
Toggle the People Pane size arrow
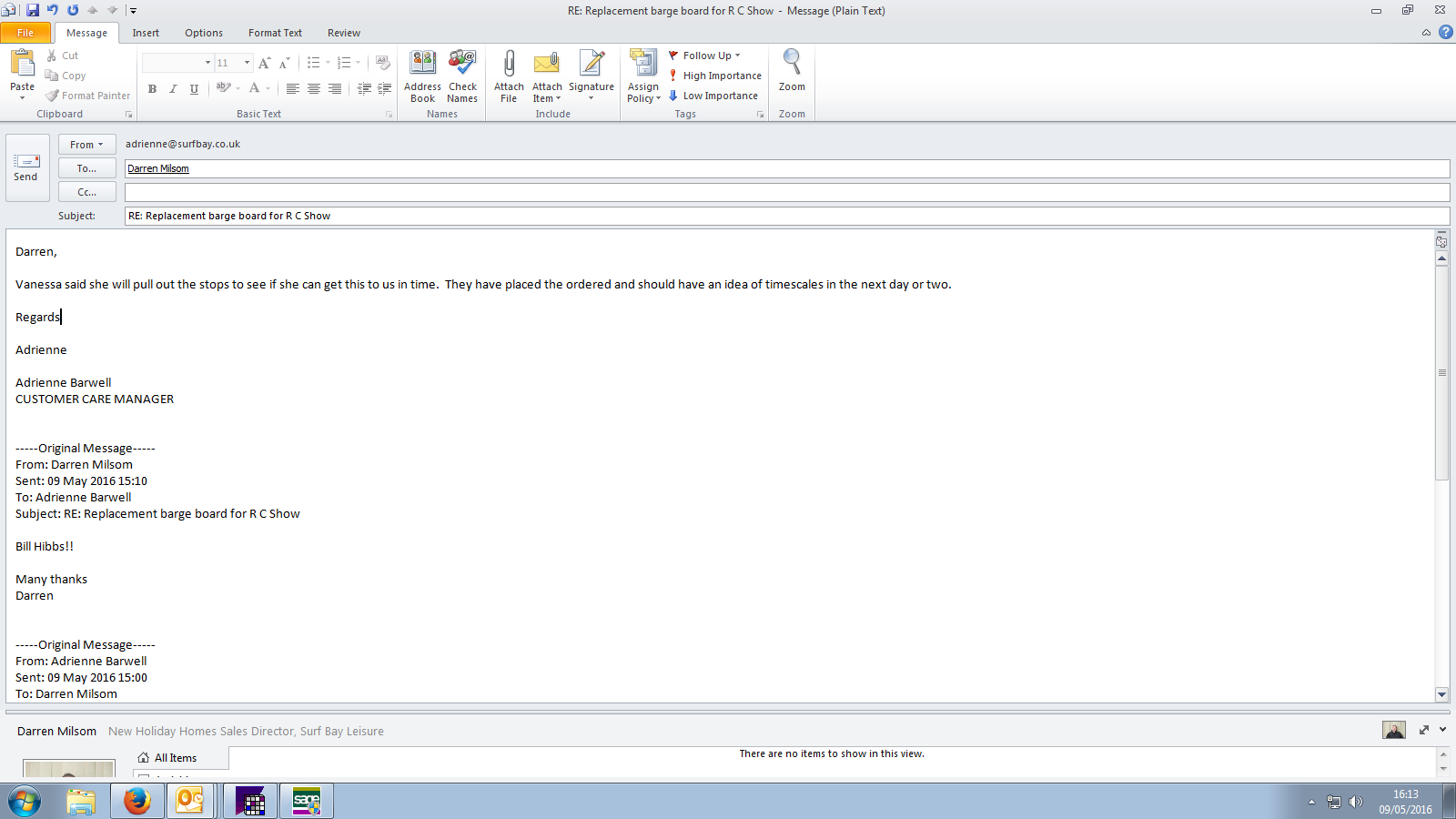(1424, 730)
